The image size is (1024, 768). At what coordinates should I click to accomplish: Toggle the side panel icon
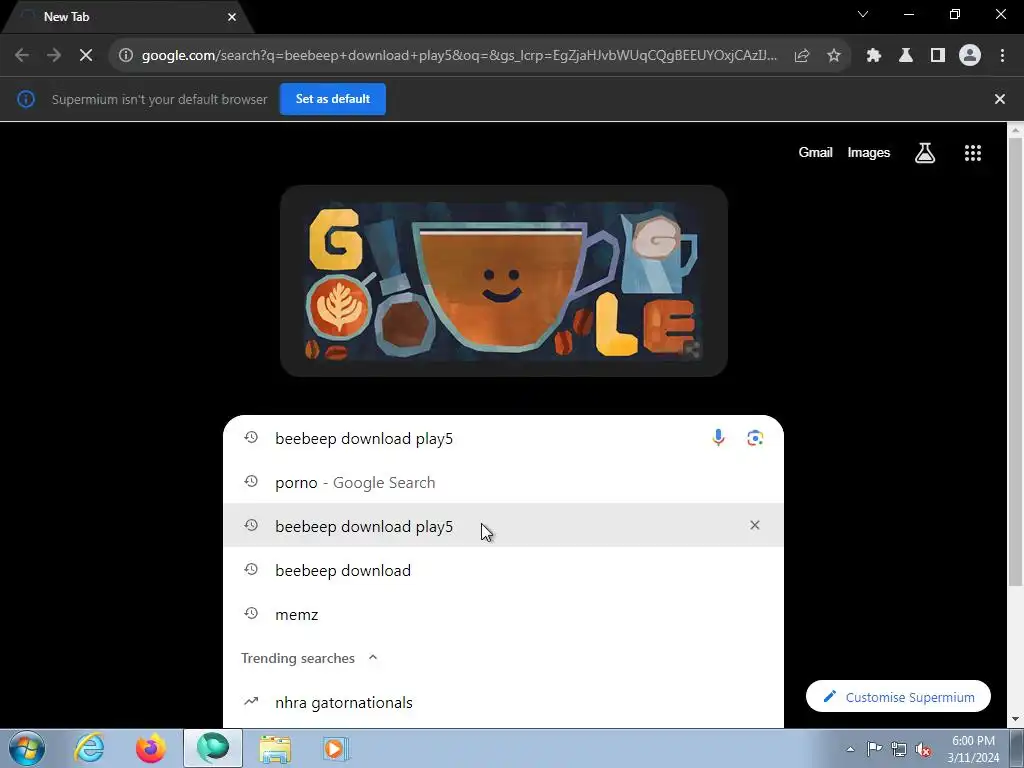click(938, 56)
